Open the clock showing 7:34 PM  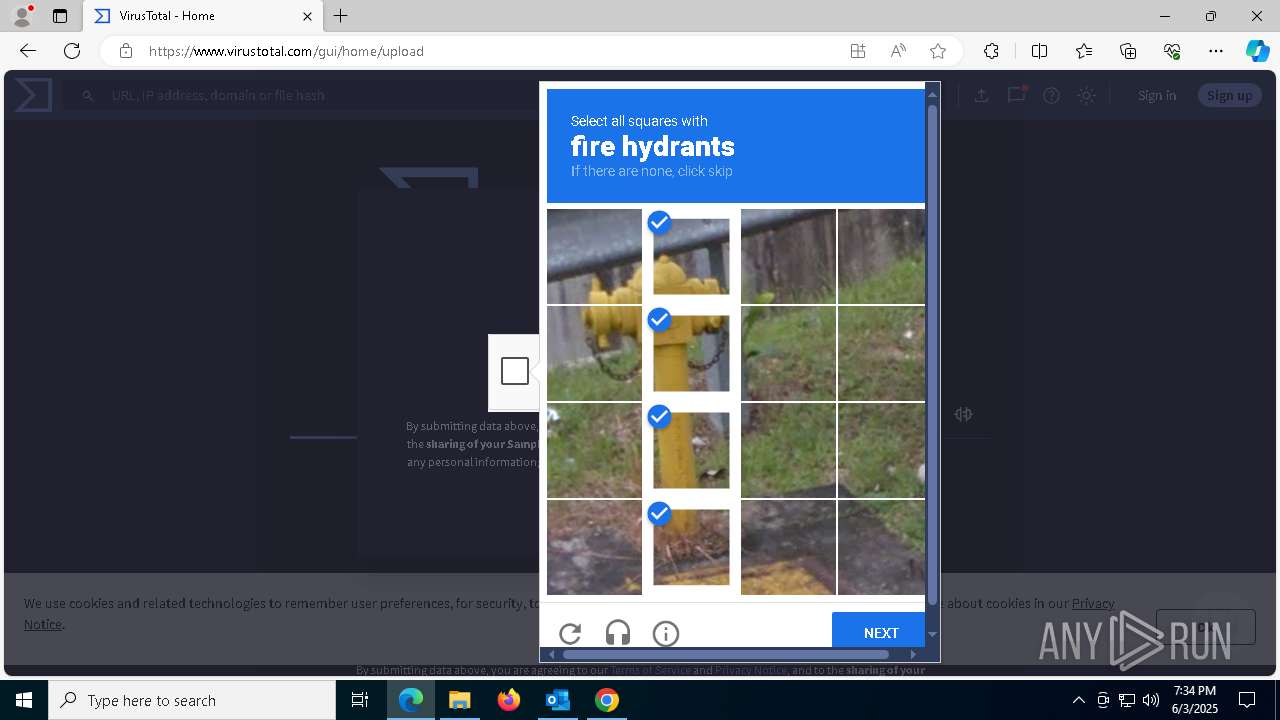[x=1195, y=700]
